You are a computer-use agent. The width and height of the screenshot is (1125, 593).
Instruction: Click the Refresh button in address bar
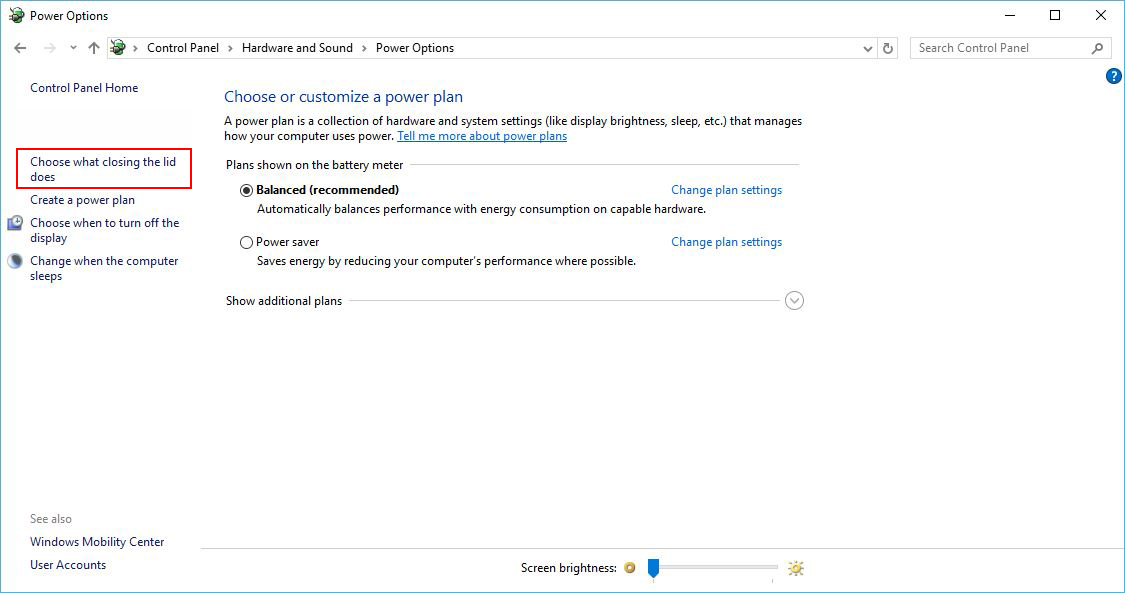(888, 48)
